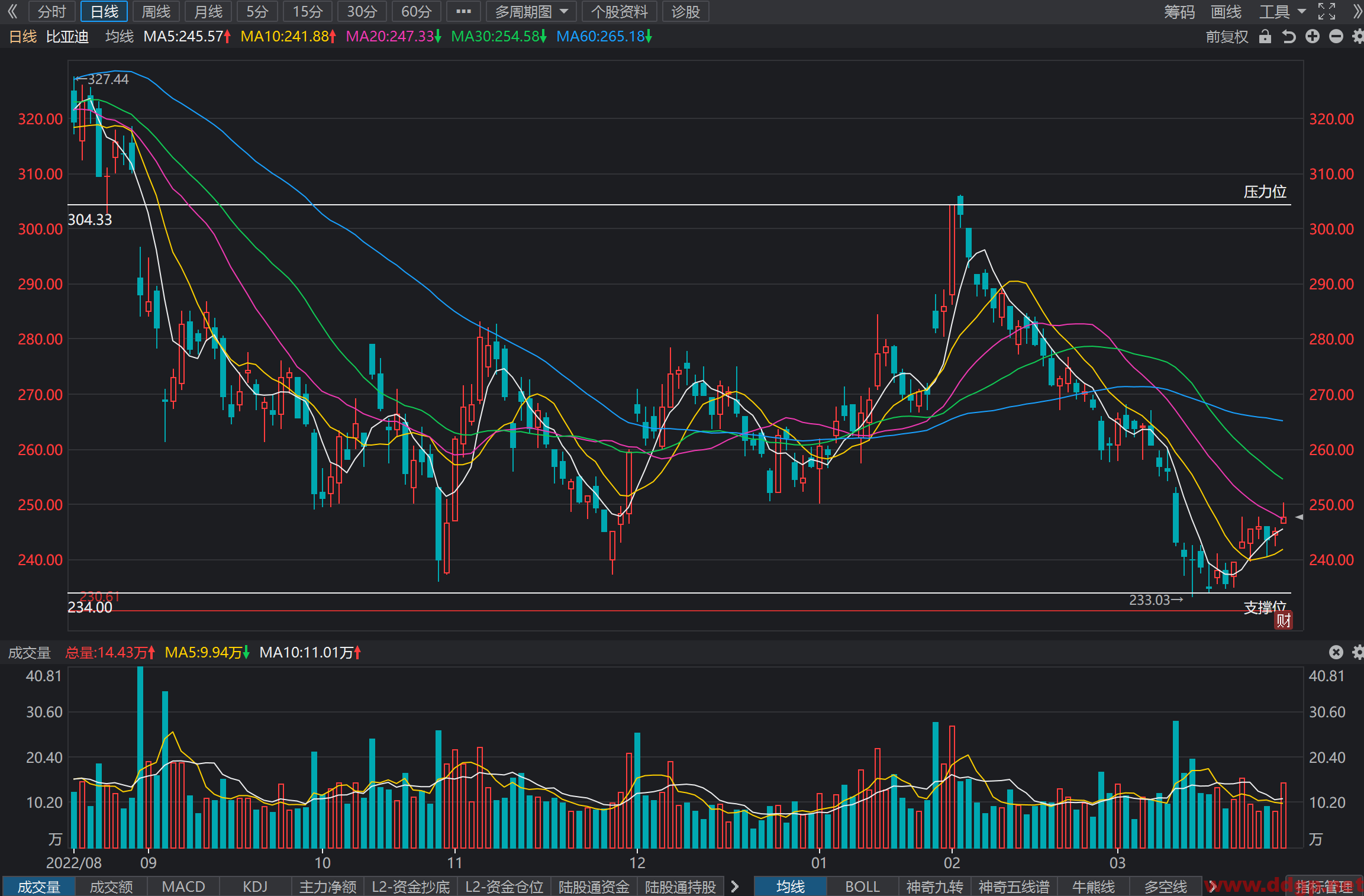Select the 压力位 resistance line label
Screen dimensions: 1364x896
point(1265,192)
